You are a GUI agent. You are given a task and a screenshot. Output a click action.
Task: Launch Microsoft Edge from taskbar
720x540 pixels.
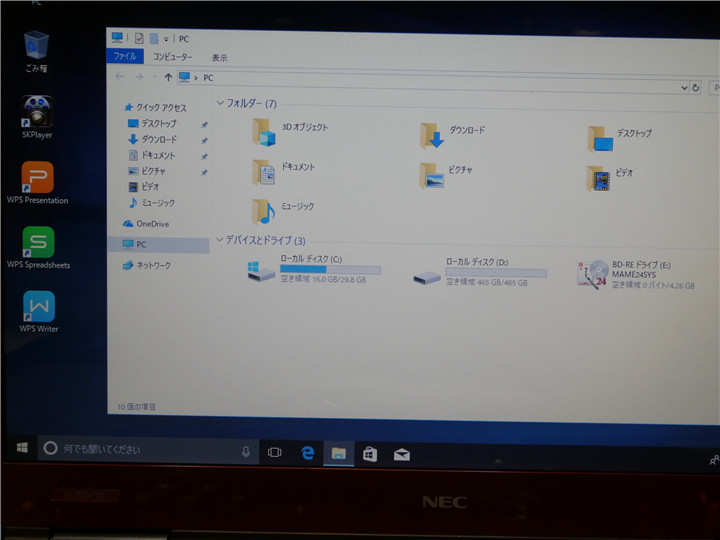(307, 453)
